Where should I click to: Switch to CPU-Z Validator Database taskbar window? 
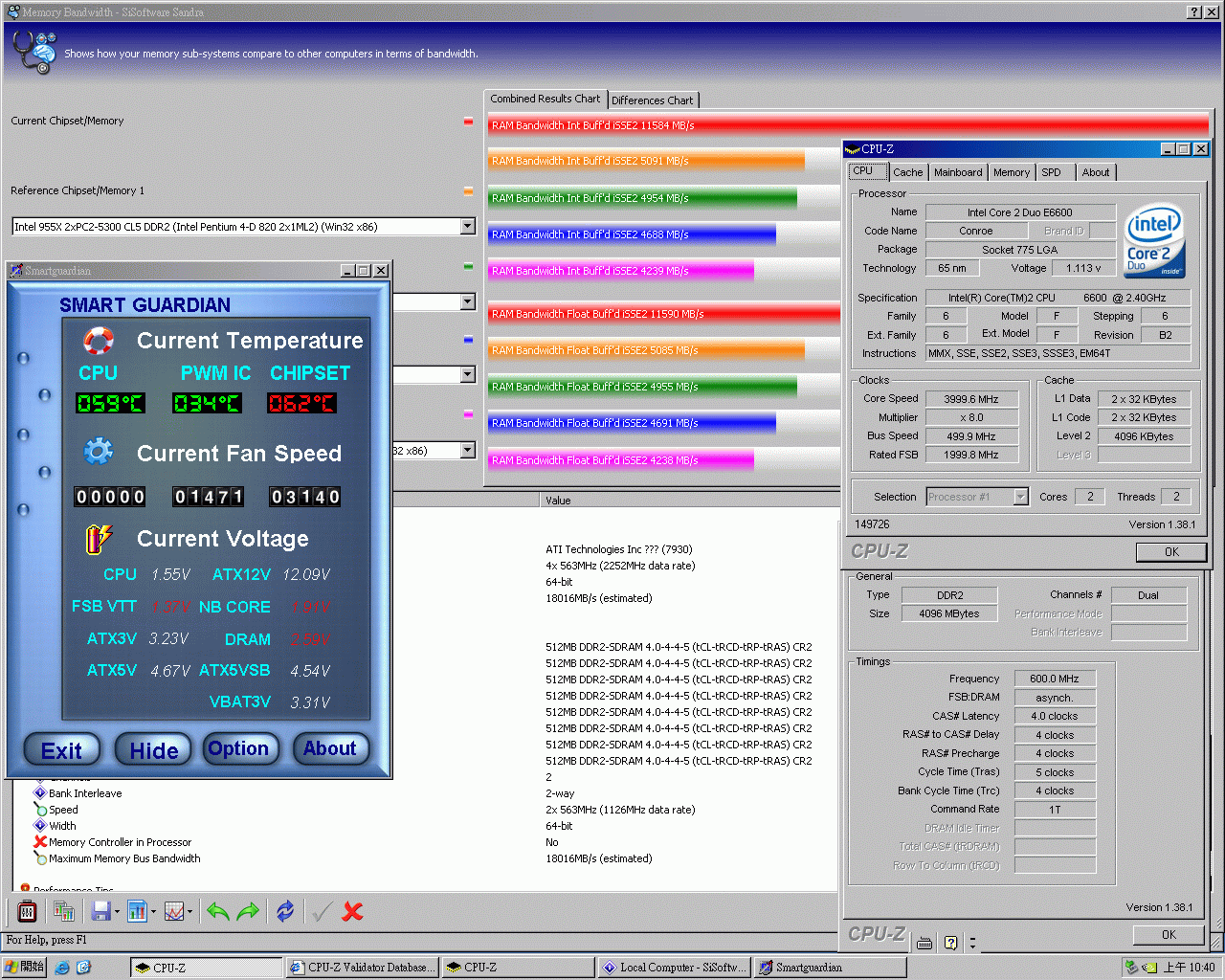coord(362,968)
